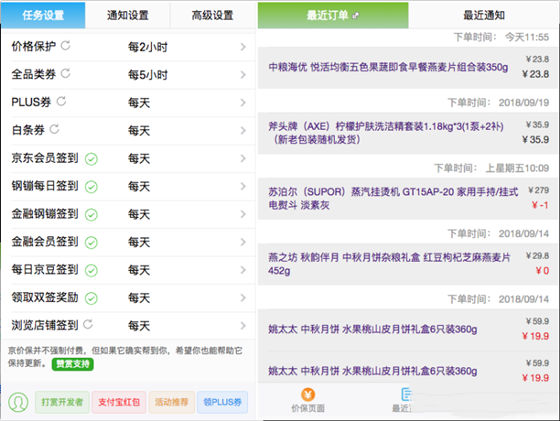Click 下单时间 2018/09/19 header
The height and width of the screenshot is (421, 560).
498,102
